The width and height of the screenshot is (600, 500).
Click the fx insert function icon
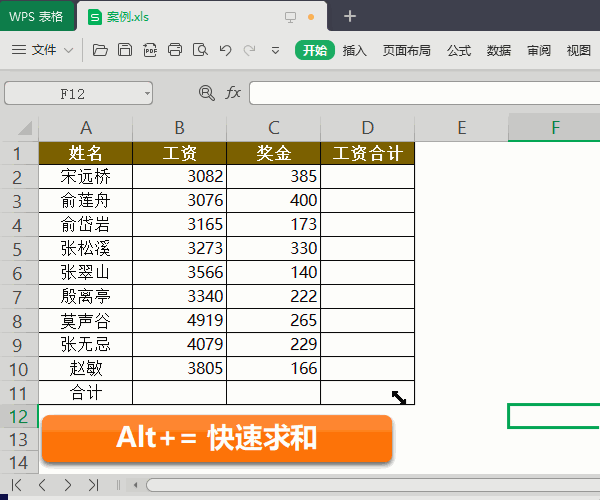[233, 93]
